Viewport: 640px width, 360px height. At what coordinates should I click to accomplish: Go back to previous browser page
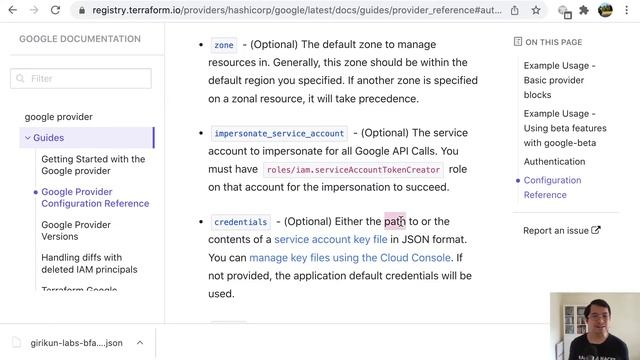coord(13,10)
